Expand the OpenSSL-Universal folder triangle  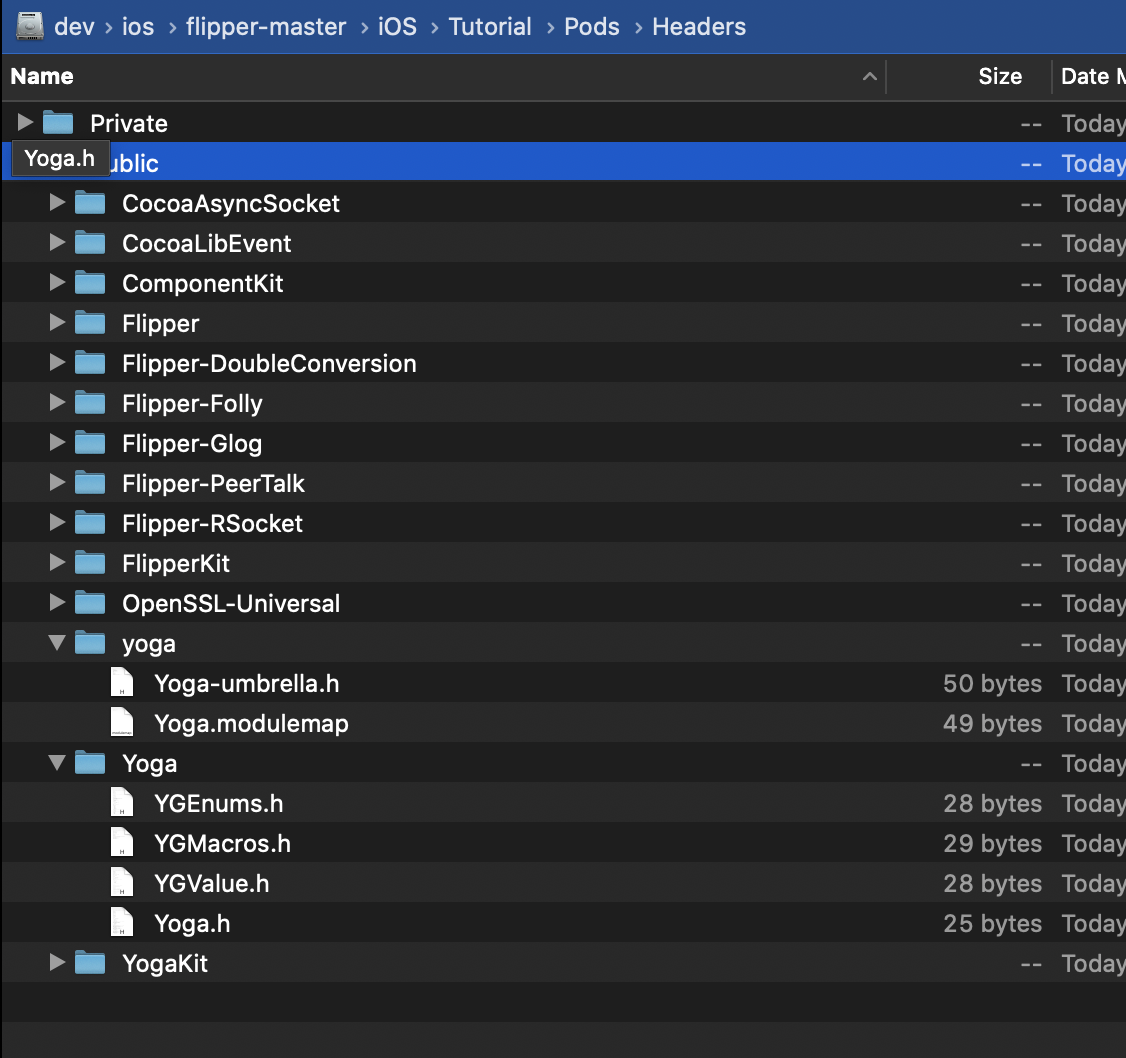(x=57, y=603)
